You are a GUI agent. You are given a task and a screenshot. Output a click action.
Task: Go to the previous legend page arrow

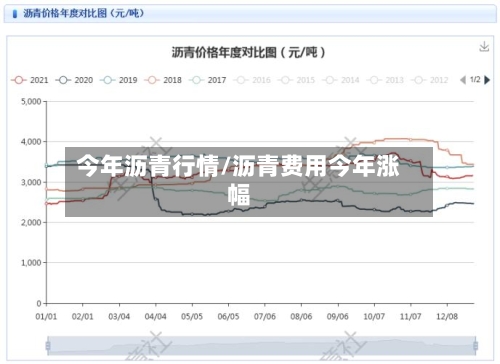[x=463, y=80]
